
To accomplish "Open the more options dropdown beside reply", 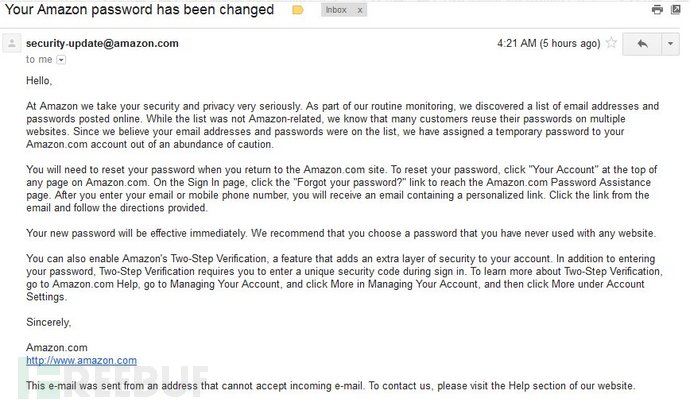I will pos(668,44).
